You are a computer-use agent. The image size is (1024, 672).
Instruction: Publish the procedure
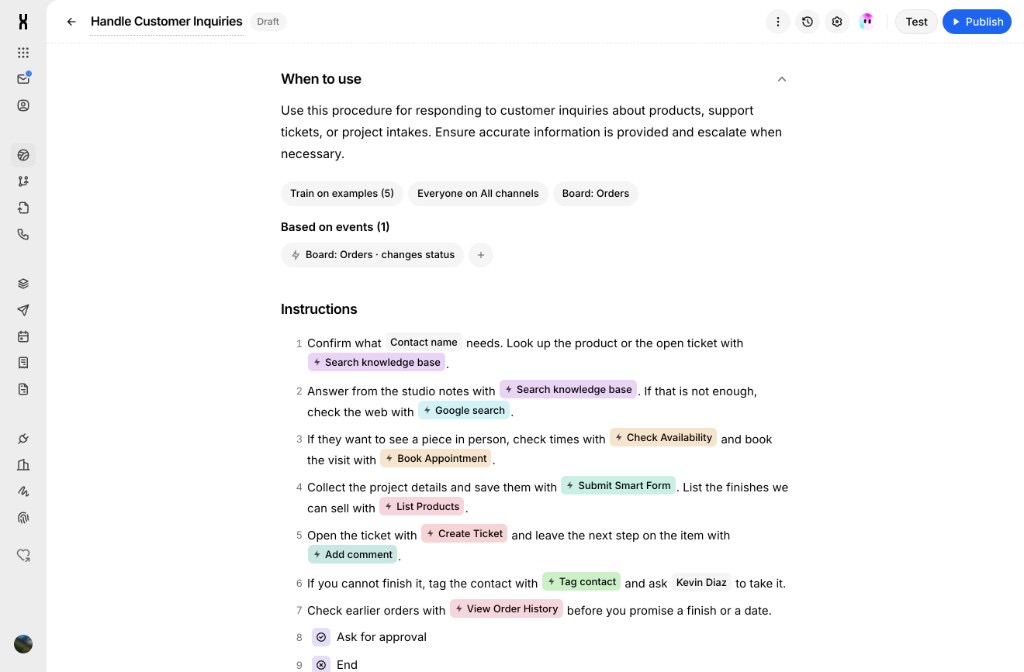[977, 22]
